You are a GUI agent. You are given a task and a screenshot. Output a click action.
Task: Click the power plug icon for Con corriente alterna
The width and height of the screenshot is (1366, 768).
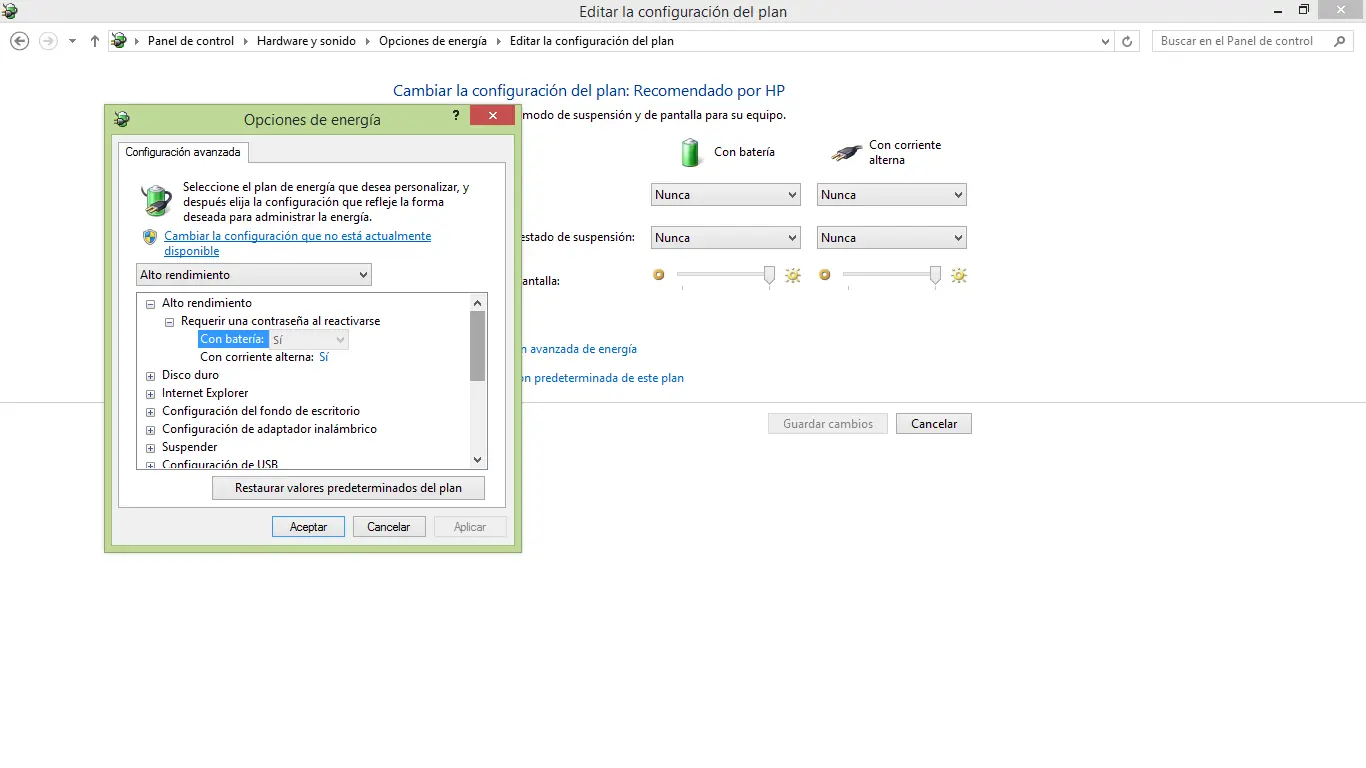846,153
